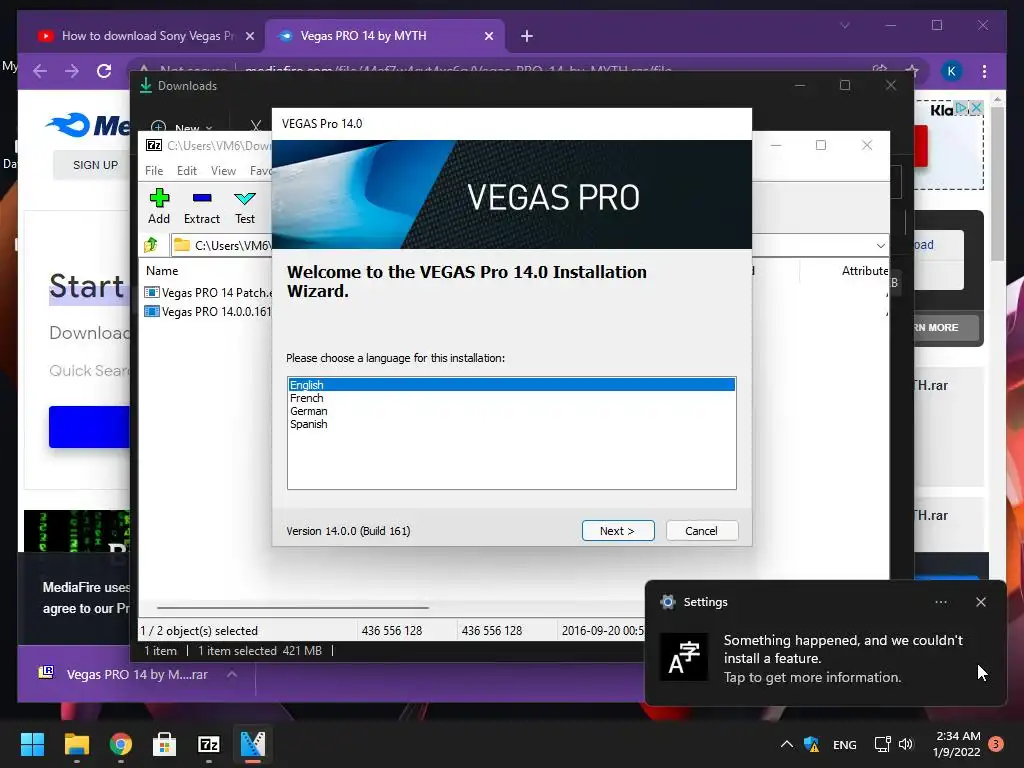Click the notification message to get more information
The height and width of the screenshot is (768, 1024).
[x=843, y=658]
